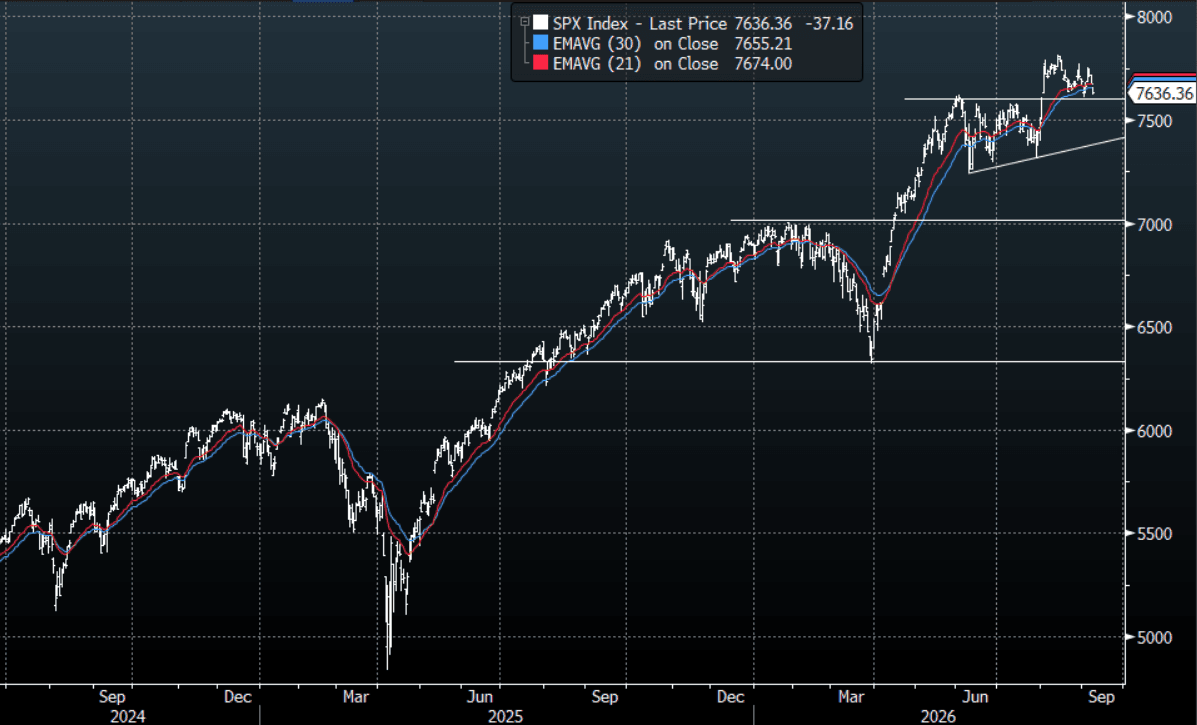
Task: Click the 2024 year label on time axis
Action: click(x=127, y=716)
